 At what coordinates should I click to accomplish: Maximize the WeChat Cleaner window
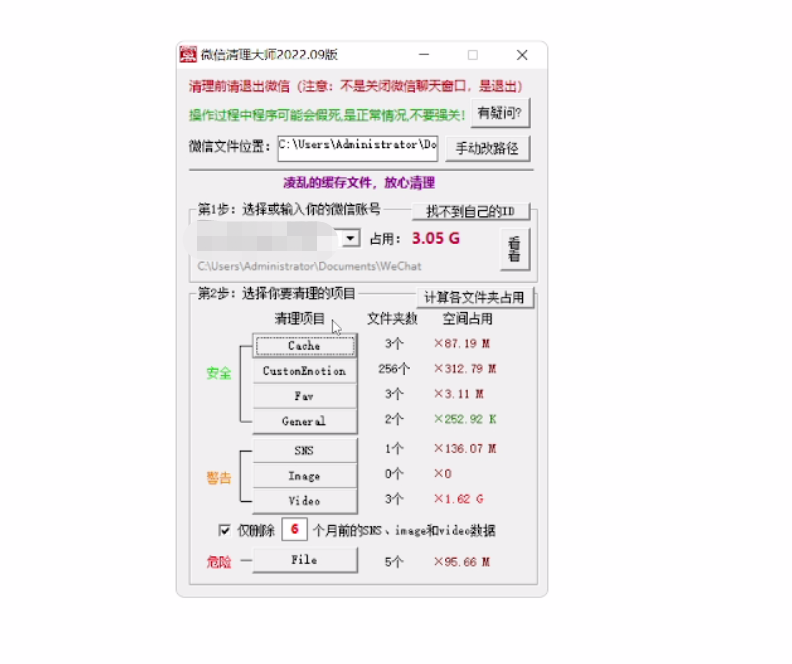(473, 55)
